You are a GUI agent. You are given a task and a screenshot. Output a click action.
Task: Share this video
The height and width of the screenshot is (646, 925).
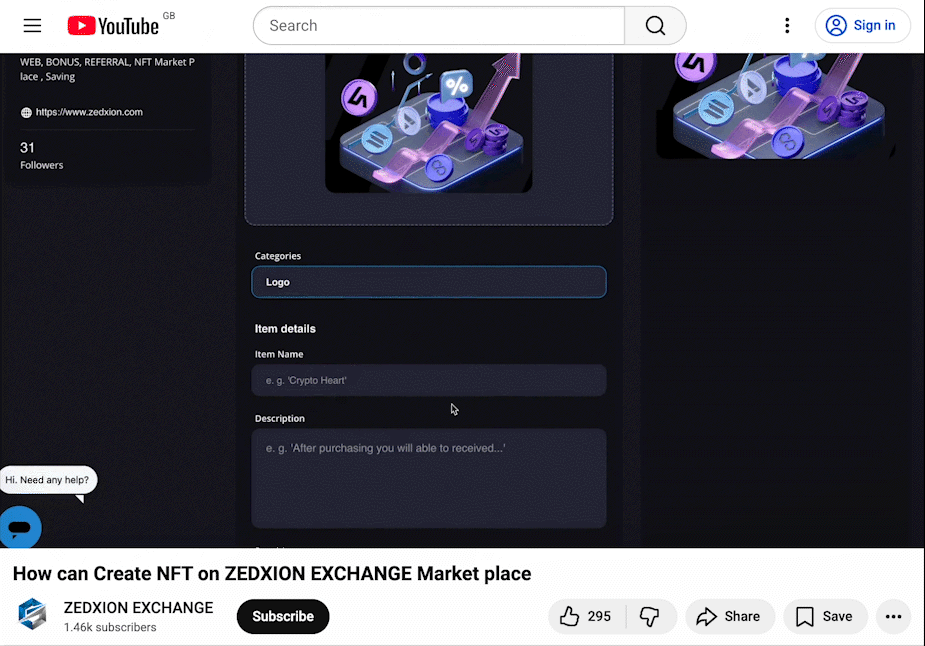click(729, 616)
